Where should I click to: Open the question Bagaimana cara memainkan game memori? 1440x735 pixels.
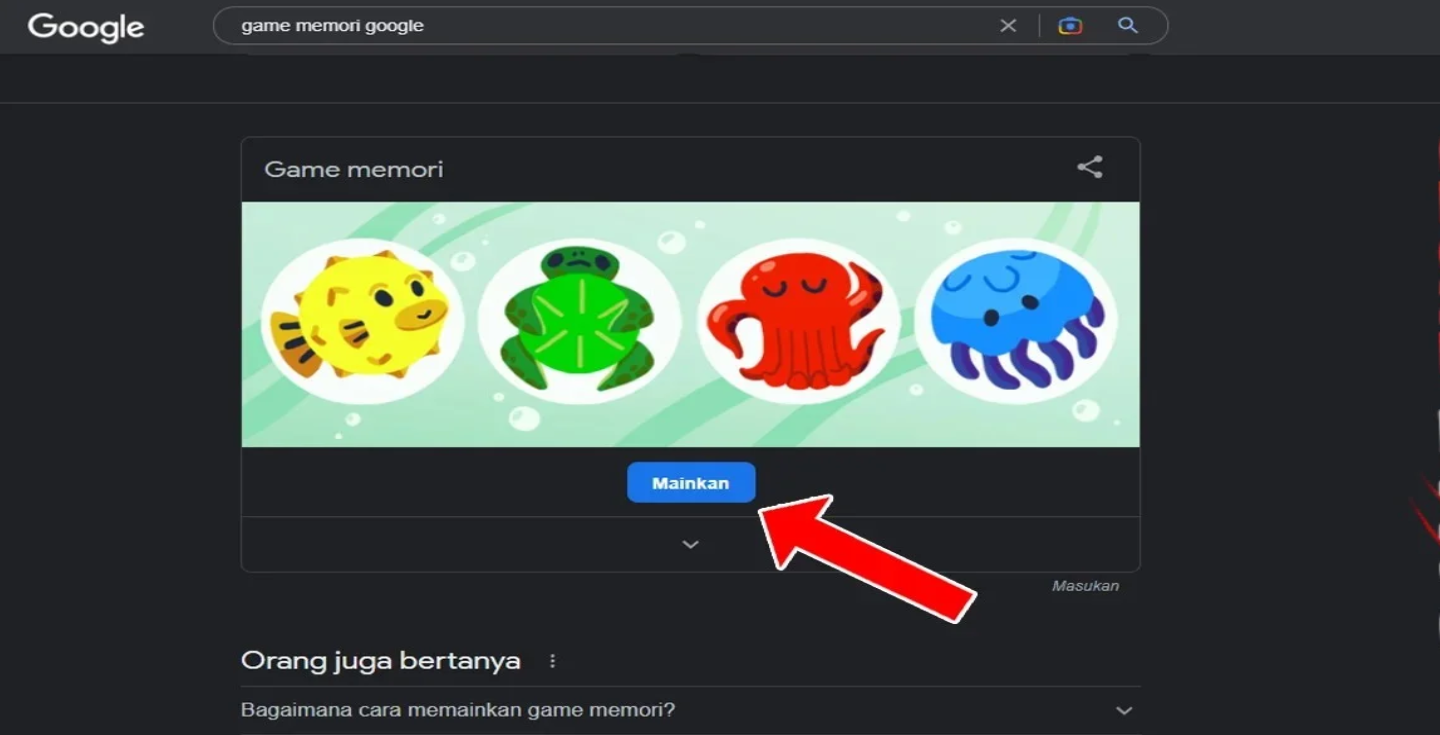[458, 710]
